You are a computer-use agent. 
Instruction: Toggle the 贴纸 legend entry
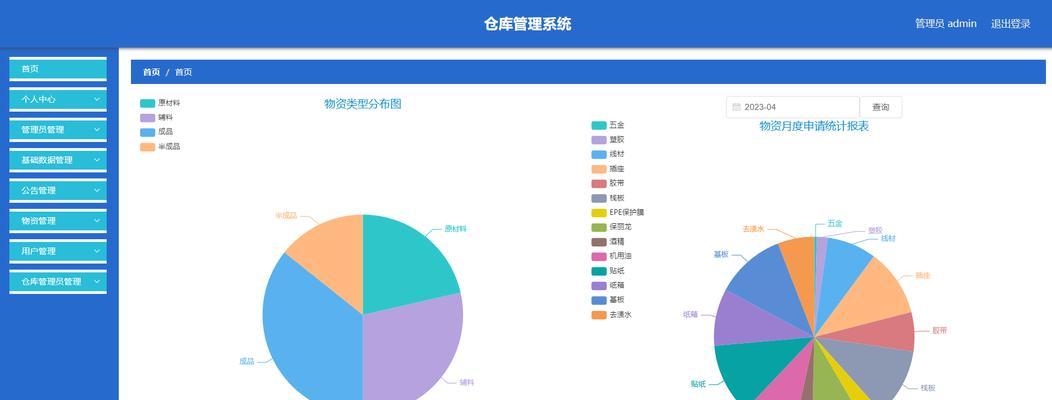point(608,271)
